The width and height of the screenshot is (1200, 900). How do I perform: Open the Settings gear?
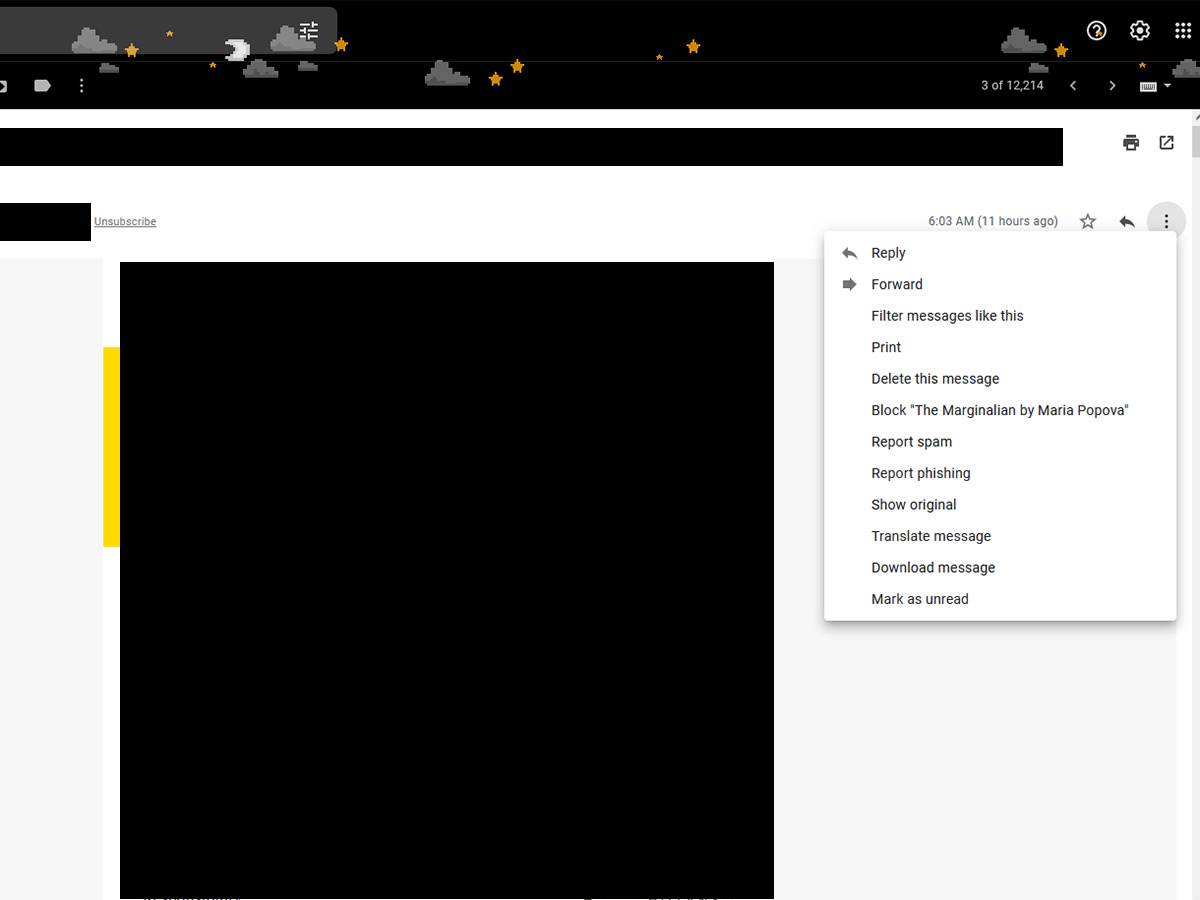(x=1140, y=31)
